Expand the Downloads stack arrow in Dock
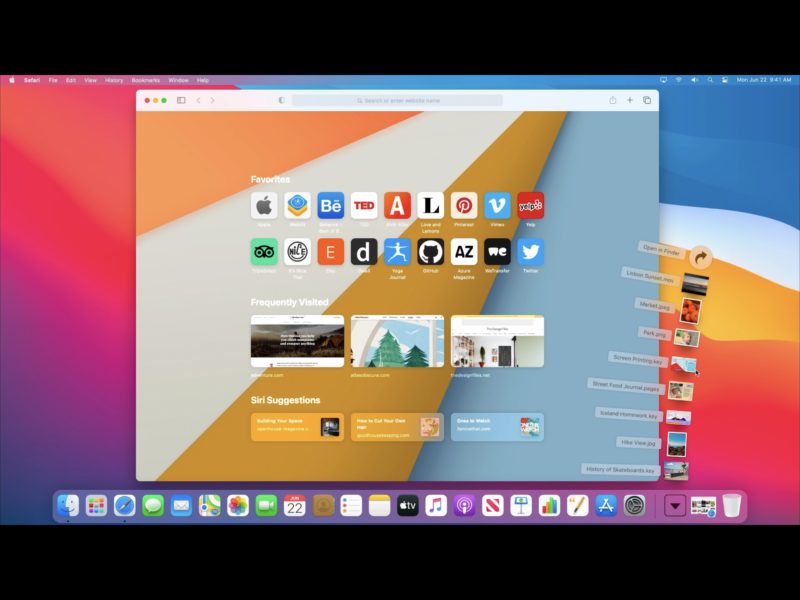 675,506
